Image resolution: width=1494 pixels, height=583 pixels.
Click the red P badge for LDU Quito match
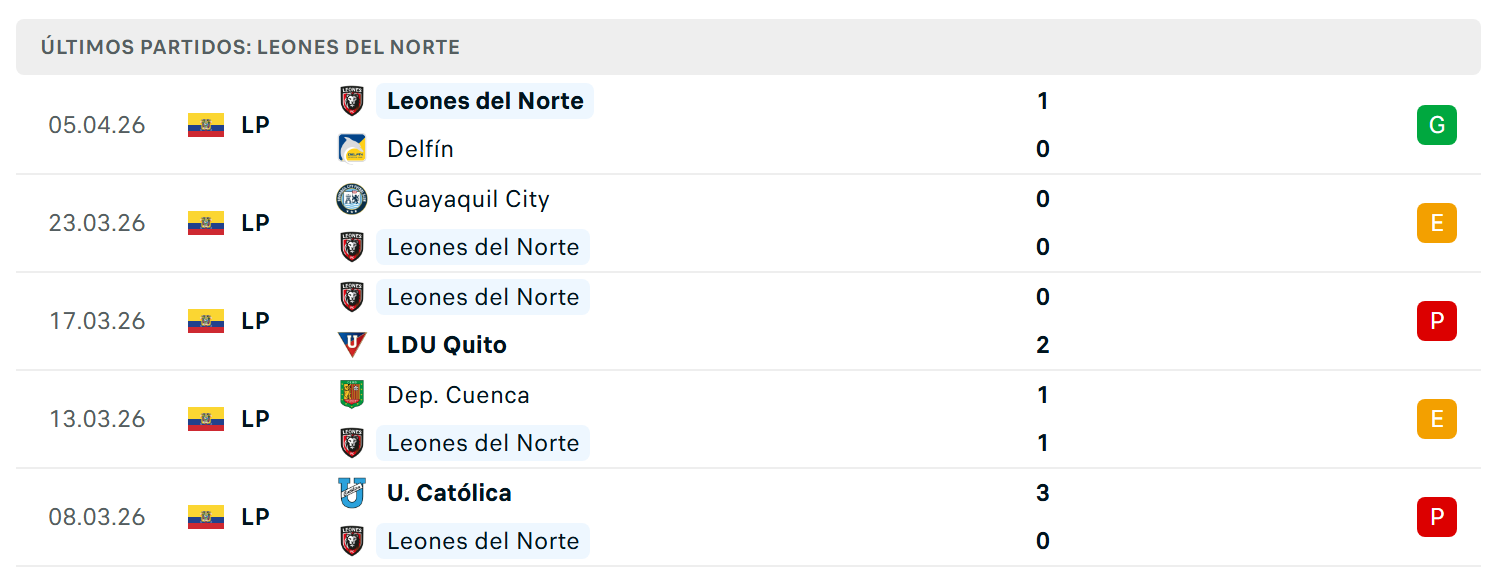1437,321
